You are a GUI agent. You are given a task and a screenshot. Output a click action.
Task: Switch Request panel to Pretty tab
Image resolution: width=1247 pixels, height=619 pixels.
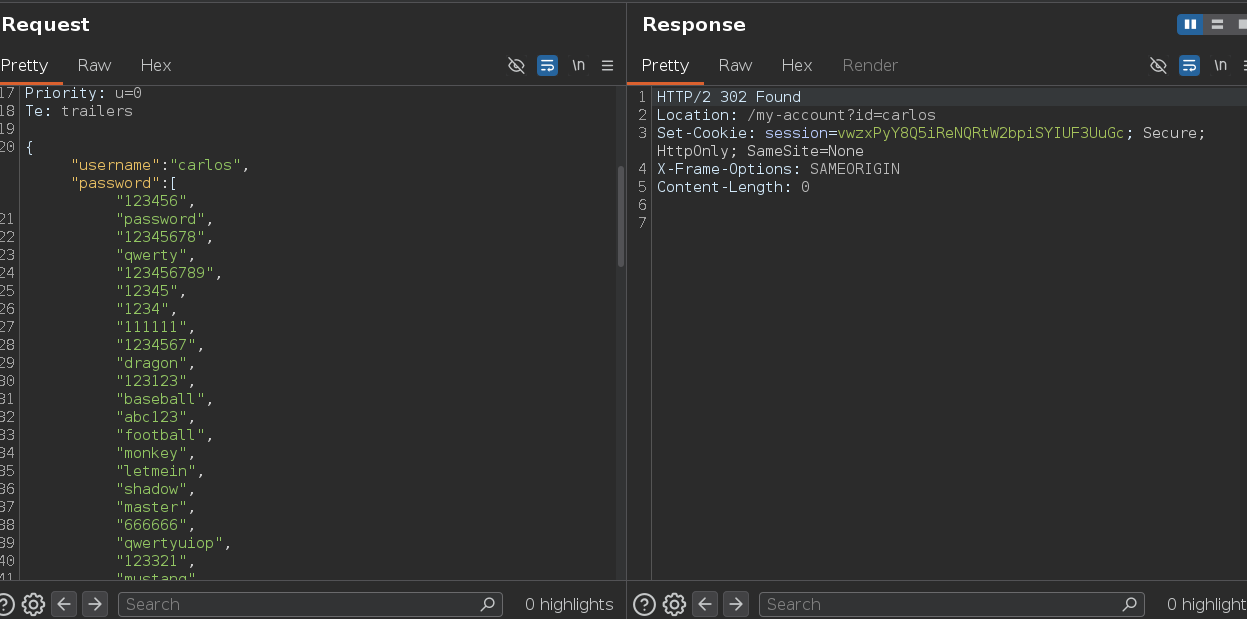click(24, 65)
